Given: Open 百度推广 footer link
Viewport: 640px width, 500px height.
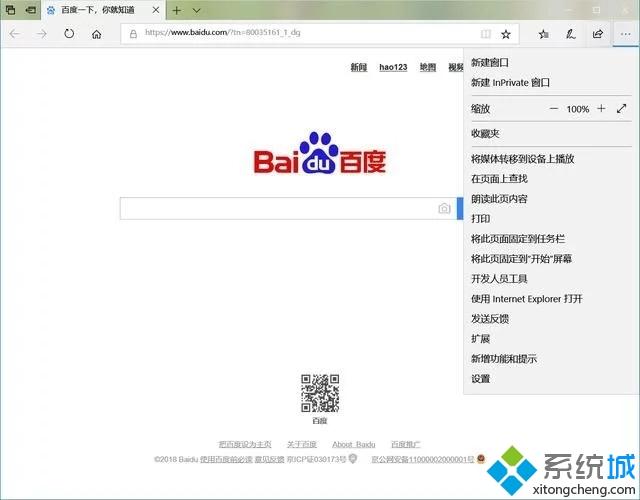Looking at the screenshot, I should click(405, 444).
